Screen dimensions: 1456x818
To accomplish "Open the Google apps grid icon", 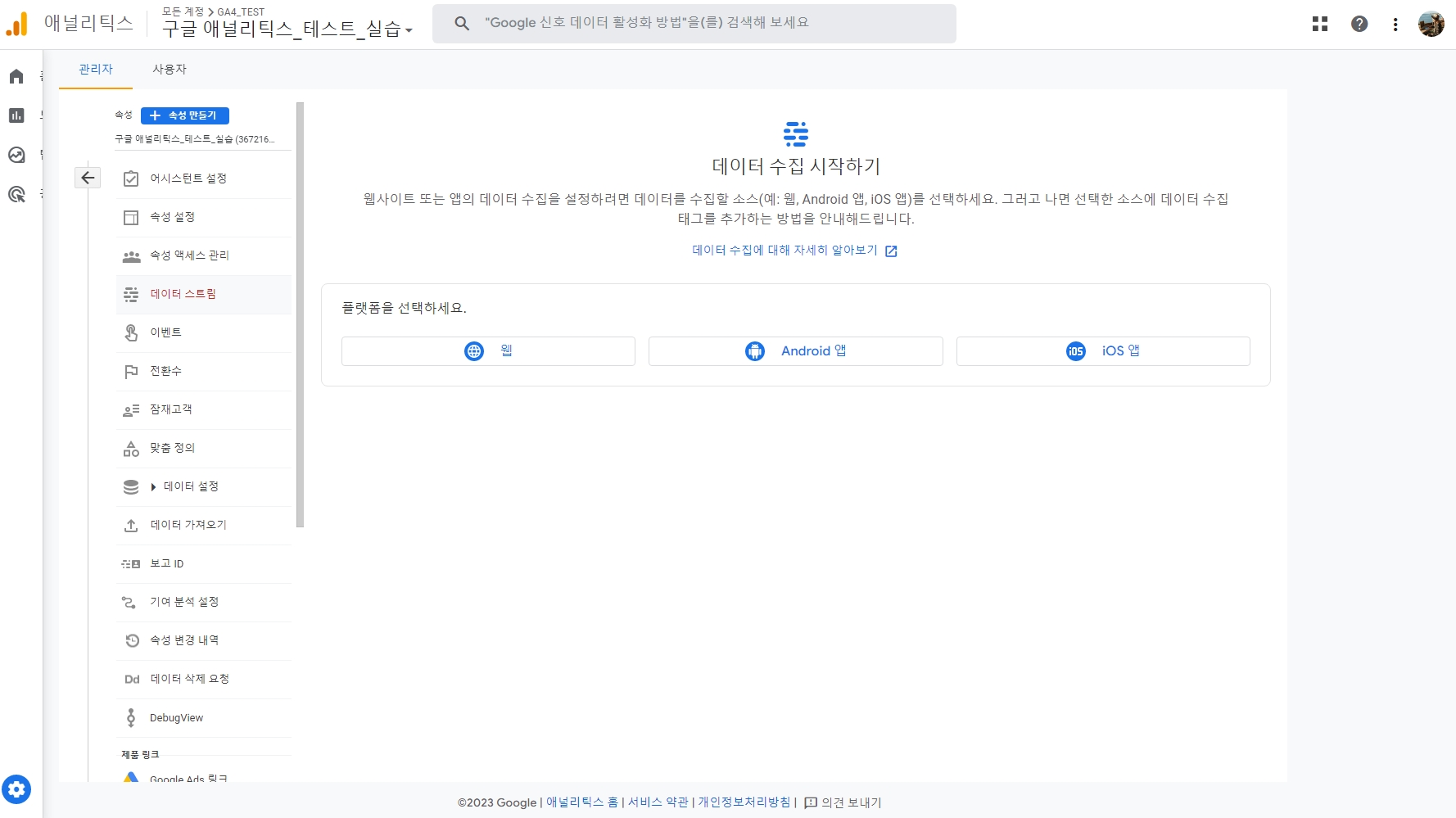I will (1320, 24).
